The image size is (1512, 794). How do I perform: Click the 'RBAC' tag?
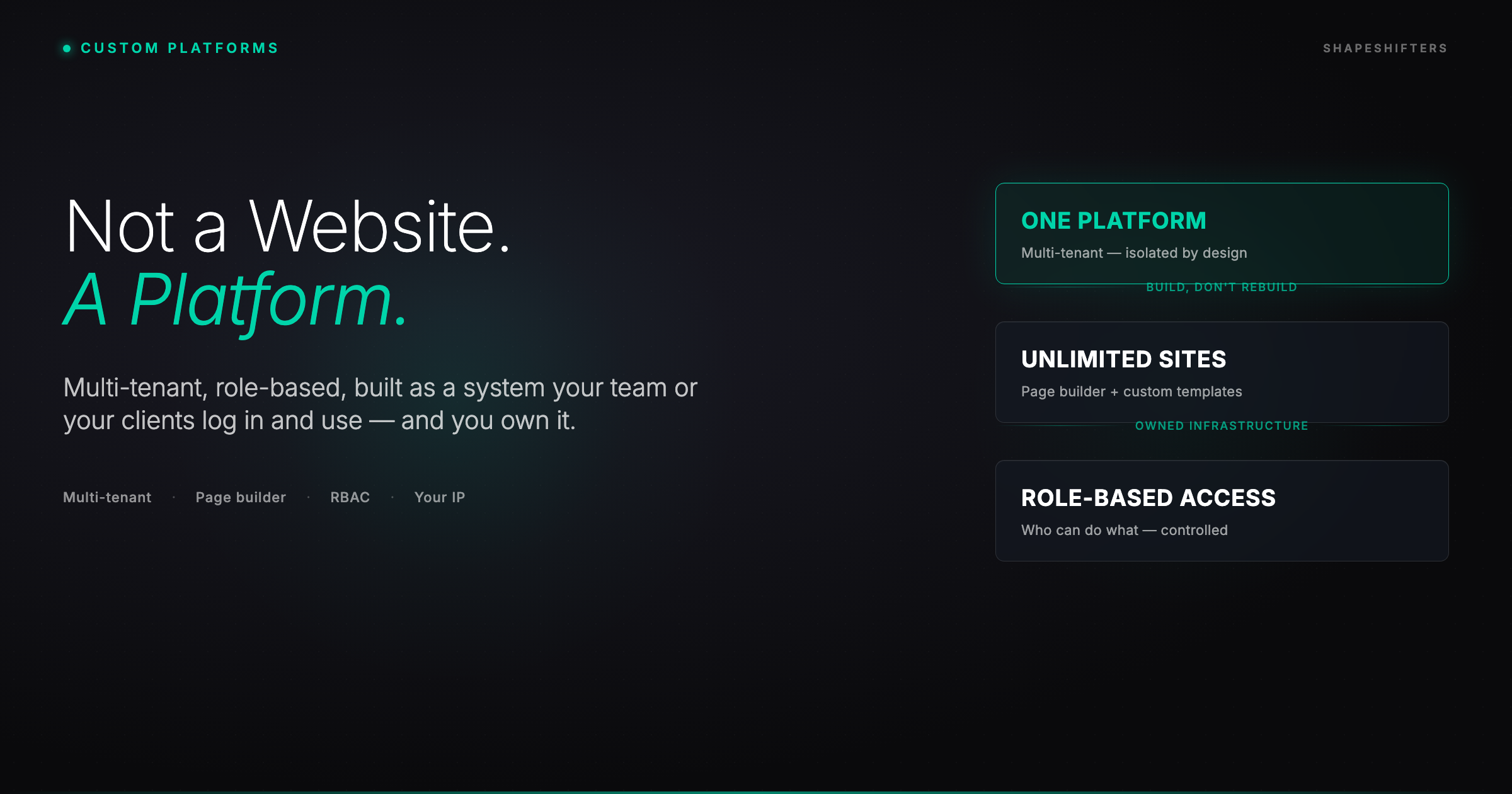point(350,497)
